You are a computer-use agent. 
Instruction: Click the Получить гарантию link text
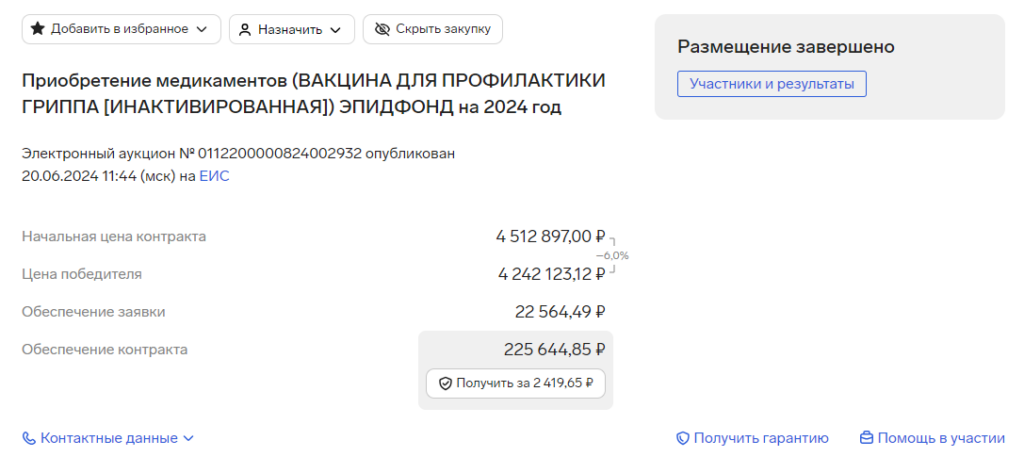pos(761,438)
